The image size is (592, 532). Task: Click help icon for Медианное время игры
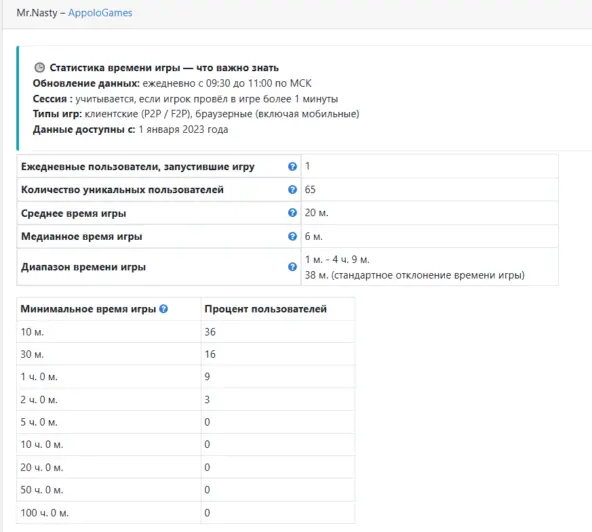pos(292,236)
